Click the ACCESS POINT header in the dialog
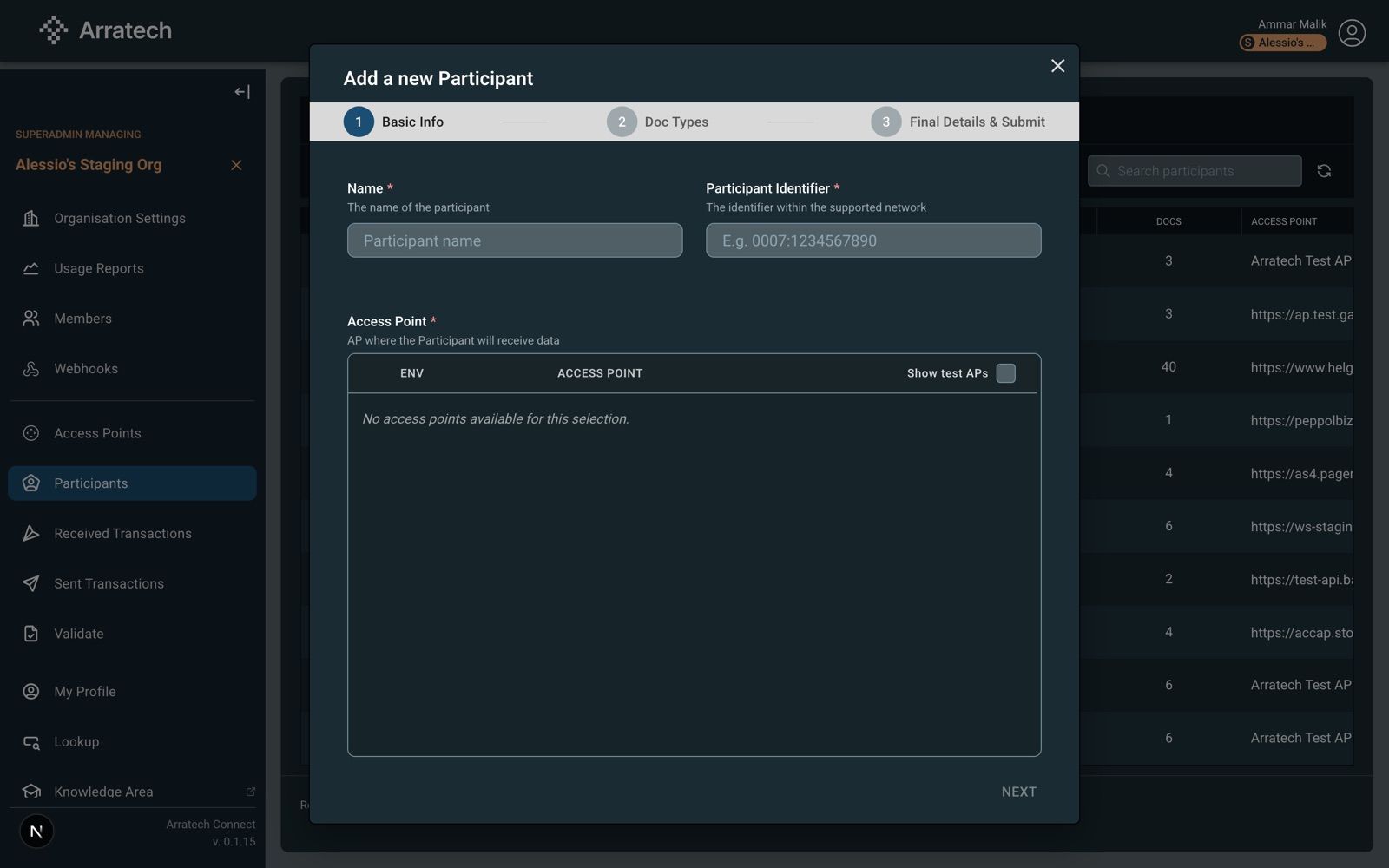This screenshot has width=1389, height=868. pyautogui.click(x=600, y=373)
